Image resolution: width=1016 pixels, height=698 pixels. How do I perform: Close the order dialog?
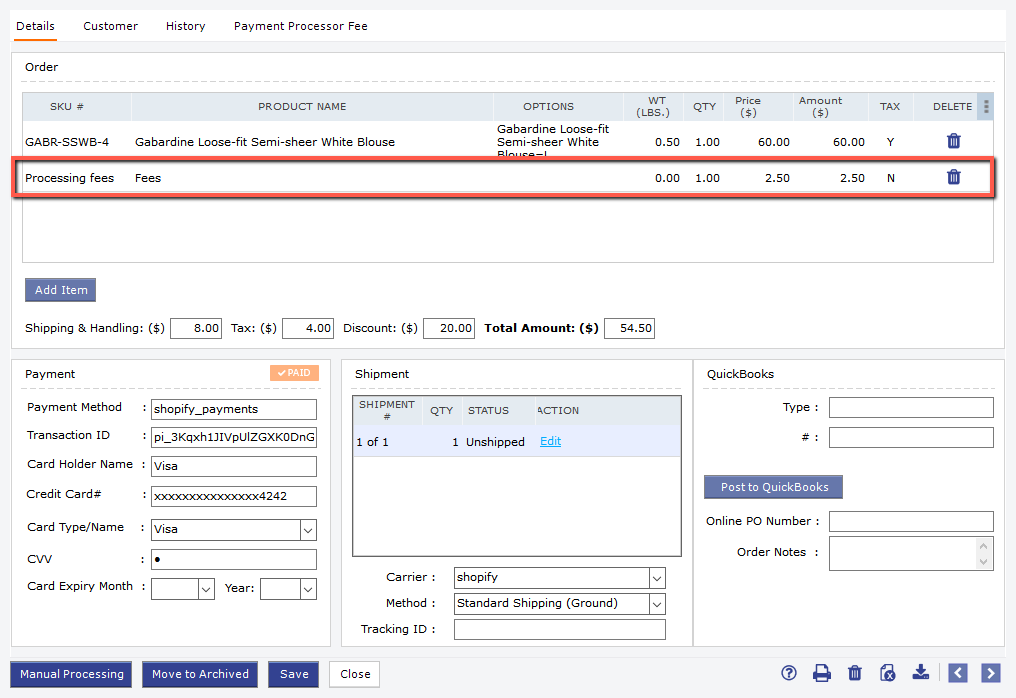coord(355,674)
